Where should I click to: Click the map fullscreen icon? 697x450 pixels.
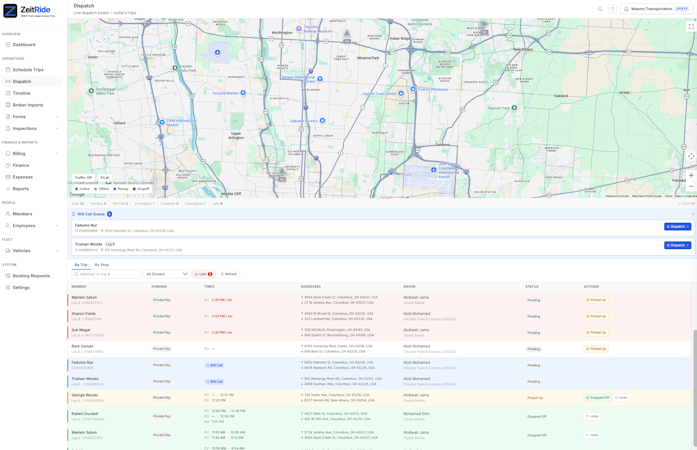tap(691, 27)
